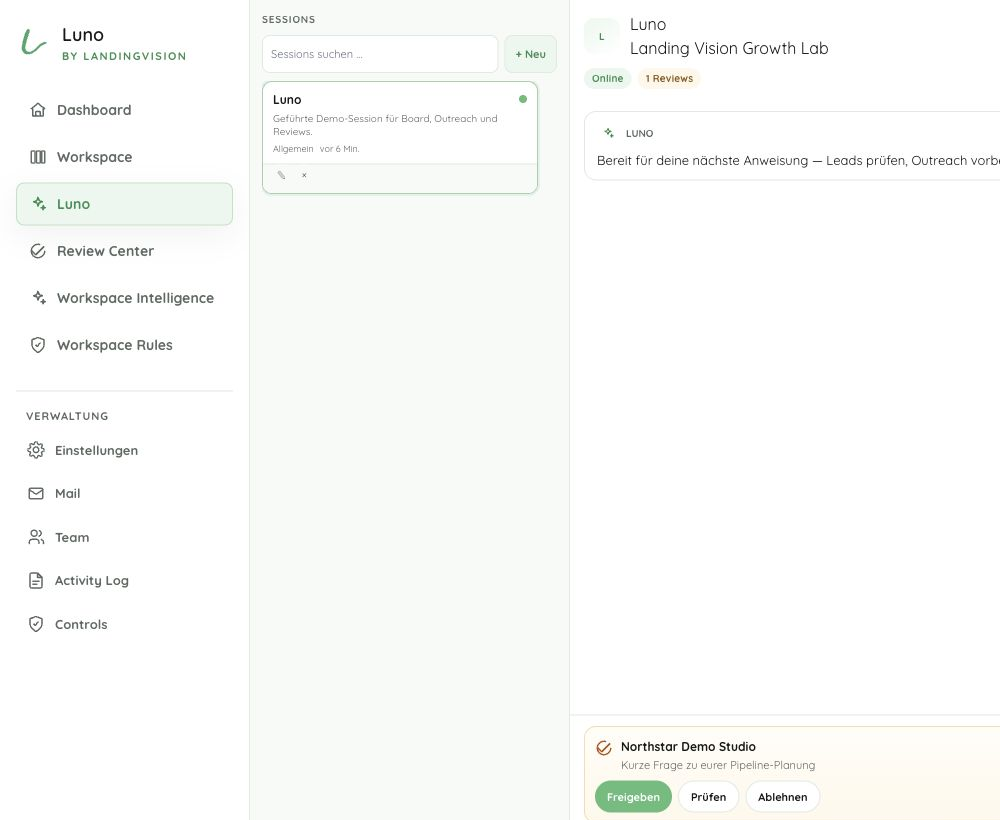The height and width of the screenshot is (820, 1000).
Task: Click the Controls shield icon
Action: [x=36, y=624]
